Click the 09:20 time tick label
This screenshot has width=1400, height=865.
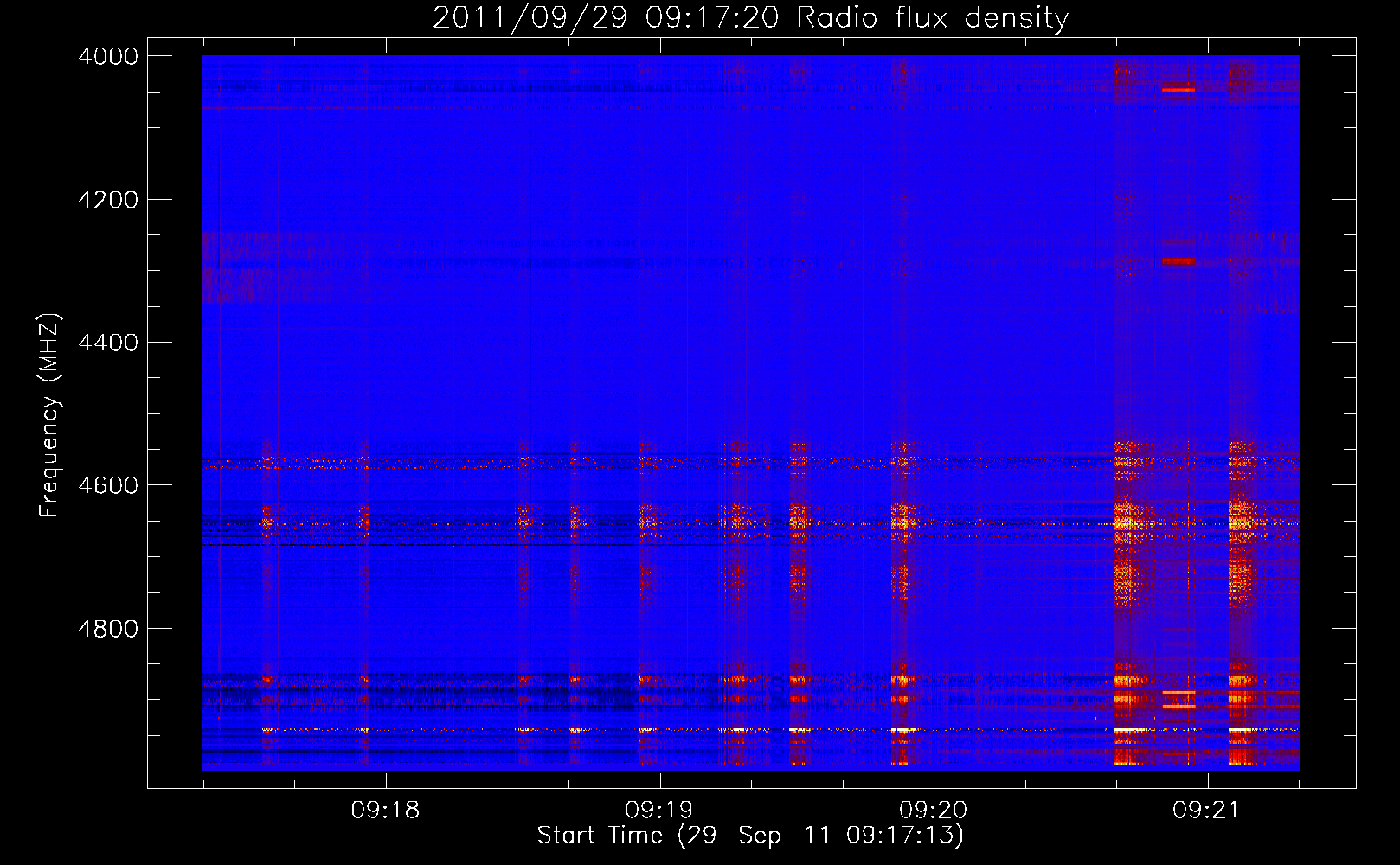point(934,811)
